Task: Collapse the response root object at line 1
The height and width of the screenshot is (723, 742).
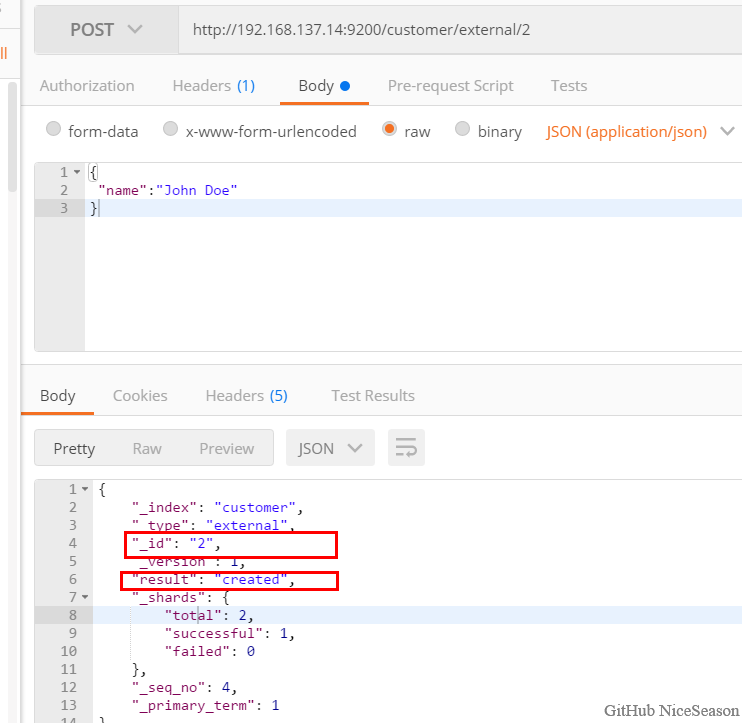Action: 85,489
